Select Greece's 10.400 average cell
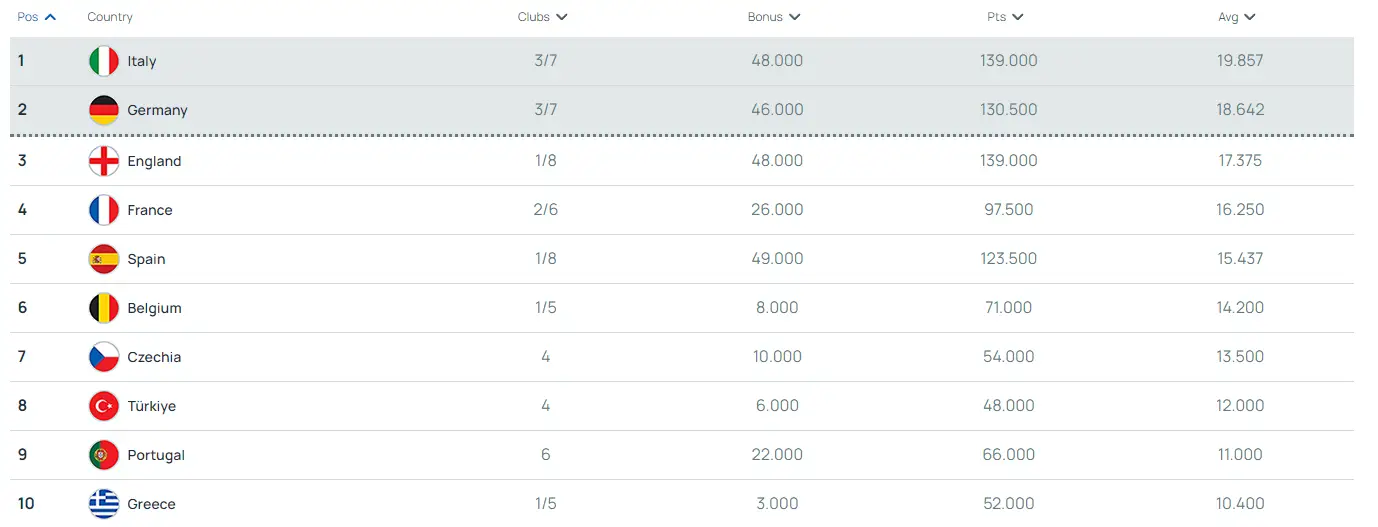The width and height of the screenshot is (1378, 527). point(1240,504)
